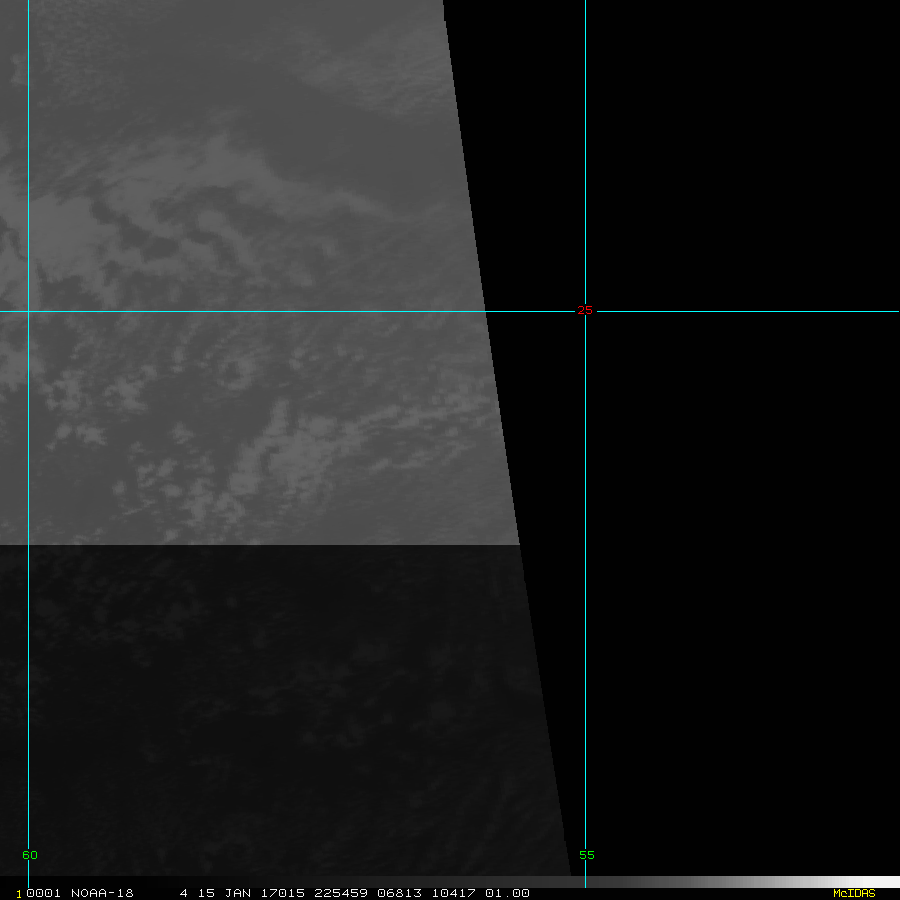The image size is (900, 900).
Task: Click the NOAA-18 satellite name label
Action: (x=102, y=893)
